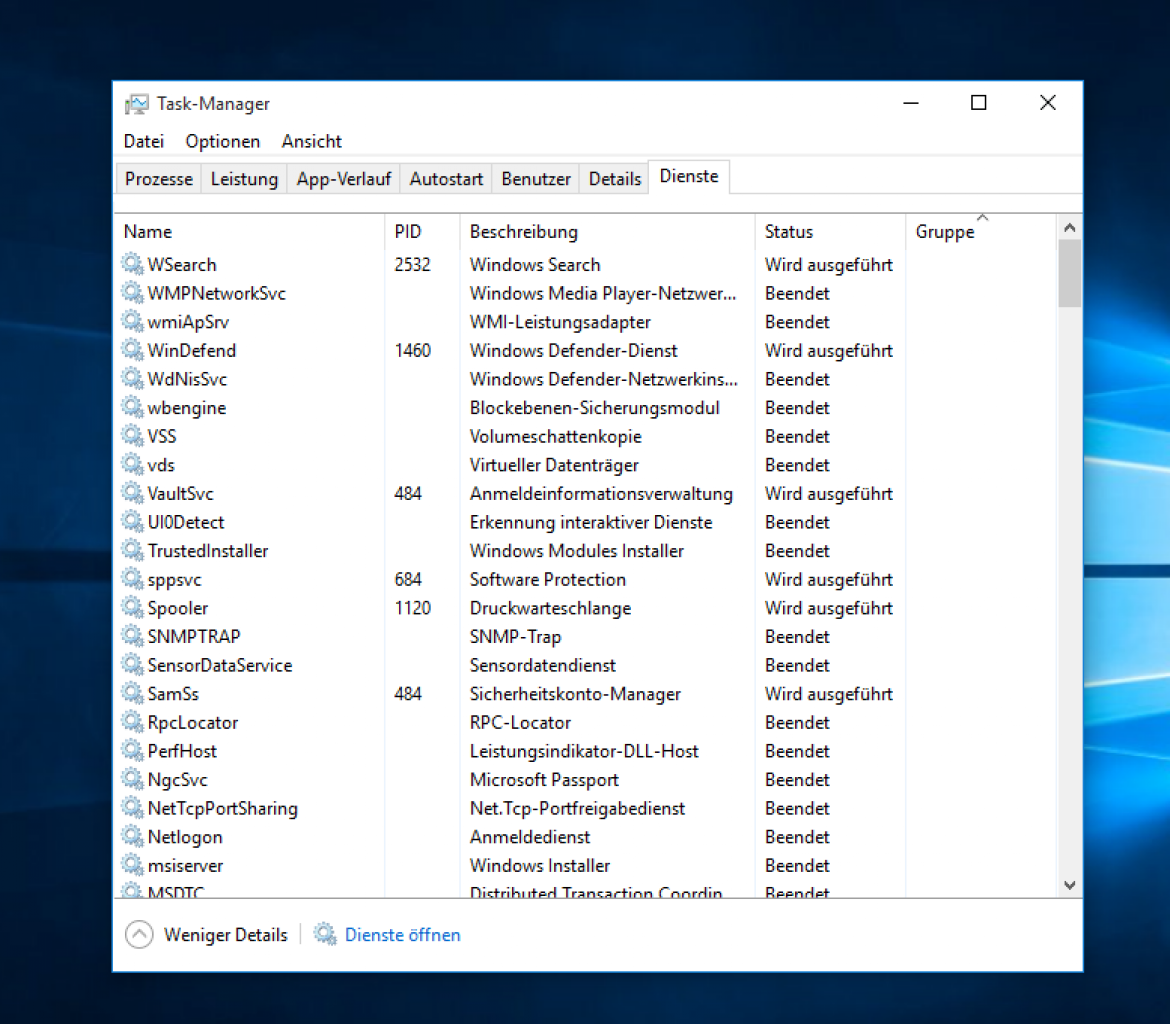Click the RpcLocator gear icon
This screenshot has width=1170, height=1024.
132,722
